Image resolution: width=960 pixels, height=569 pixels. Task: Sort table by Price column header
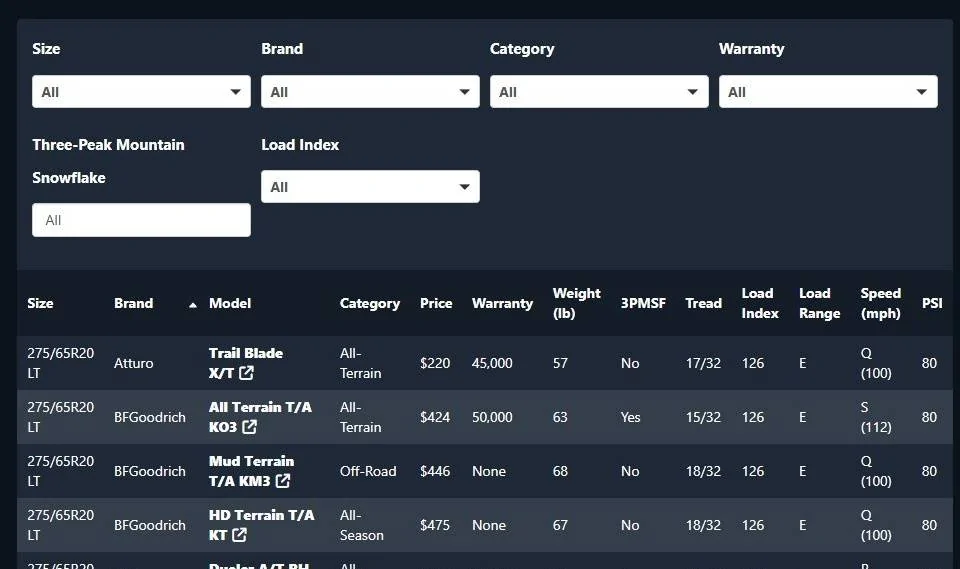tap(436, 303)
